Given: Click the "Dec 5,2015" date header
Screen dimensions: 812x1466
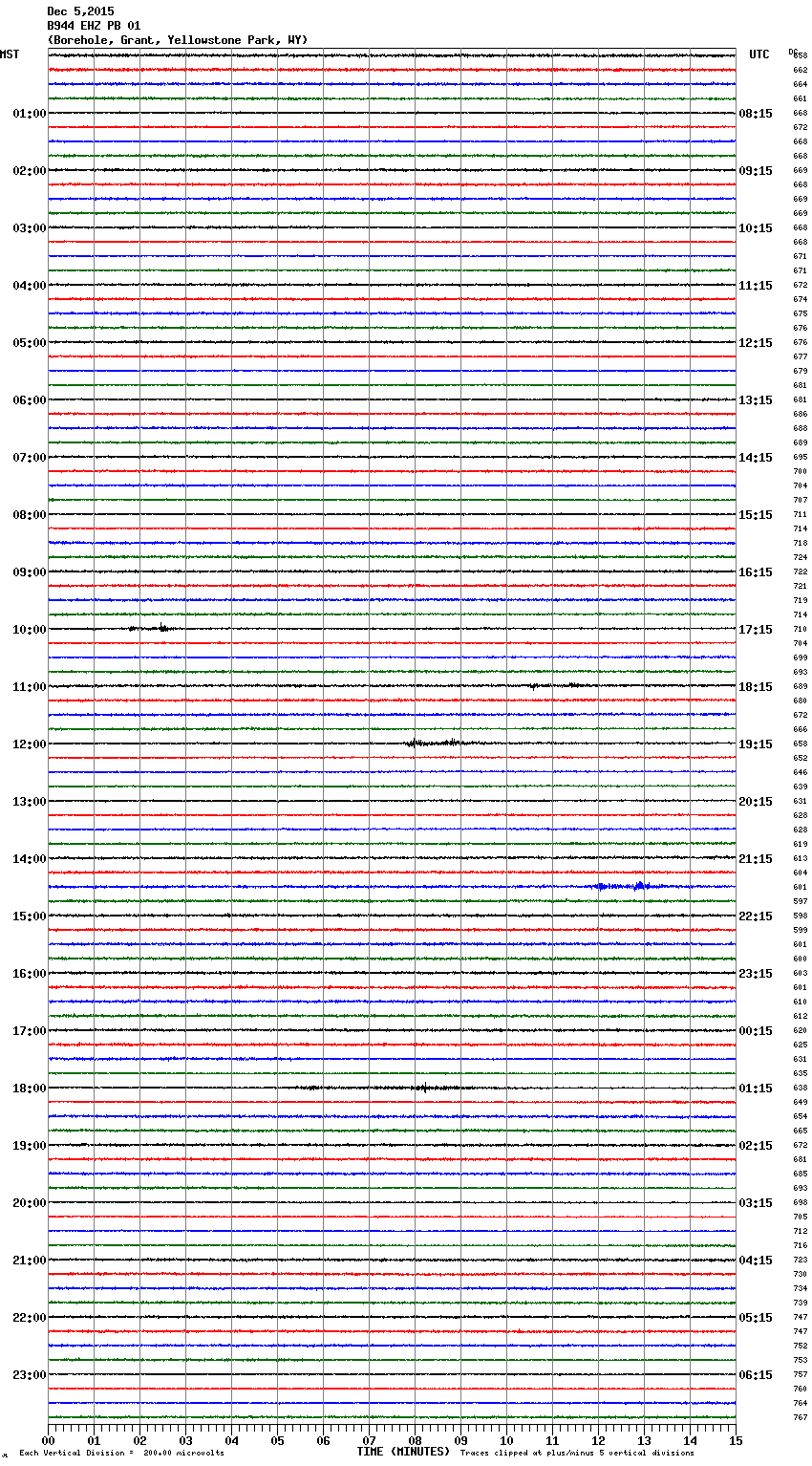Looking at the screenshot, I should click(x=80, y=11).
